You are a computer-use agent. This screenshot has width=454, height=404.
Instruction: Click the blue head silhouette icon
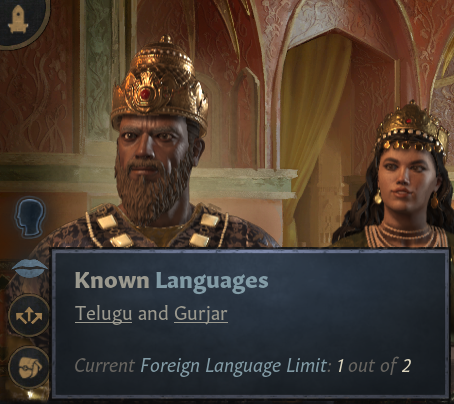click(x=30, y=217)
